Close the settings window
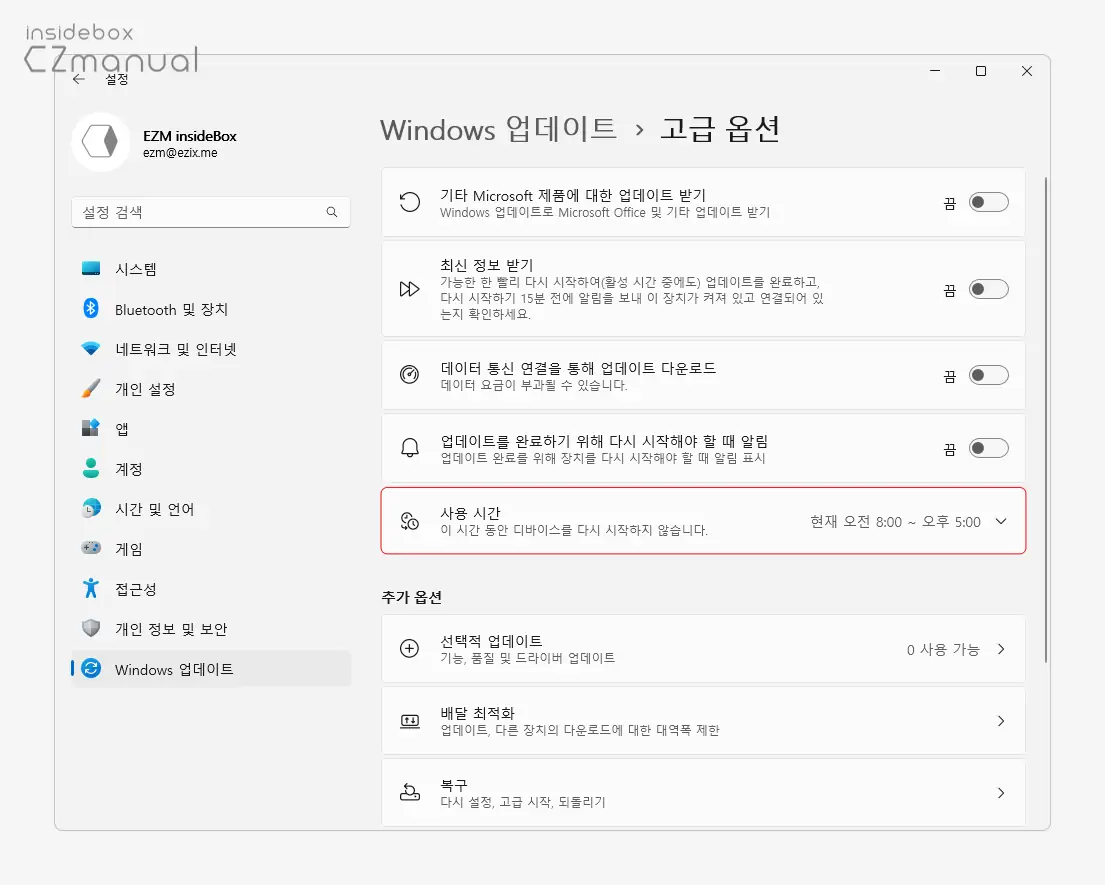1105x885 pixels. click(x=1027, y=71)
